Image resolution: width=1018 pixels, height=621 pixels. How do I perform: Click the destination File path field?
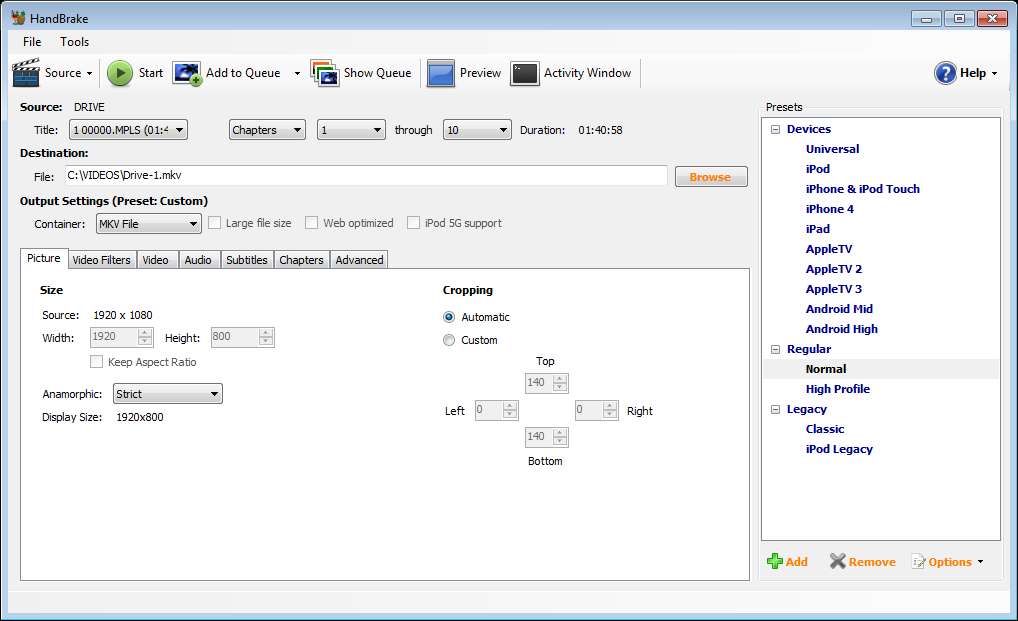[x=365, y=176]
